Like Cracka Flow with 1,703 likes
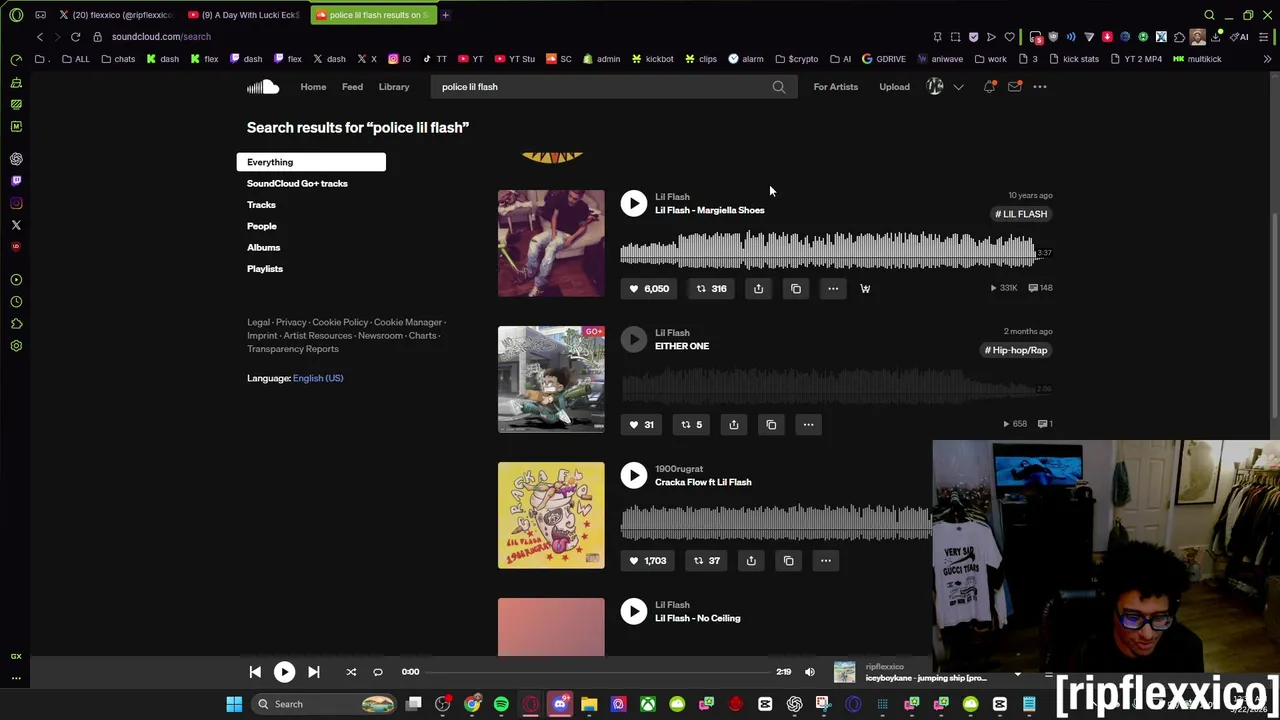This screenshot has height=720, width=1280. click(x=647, y=560)
